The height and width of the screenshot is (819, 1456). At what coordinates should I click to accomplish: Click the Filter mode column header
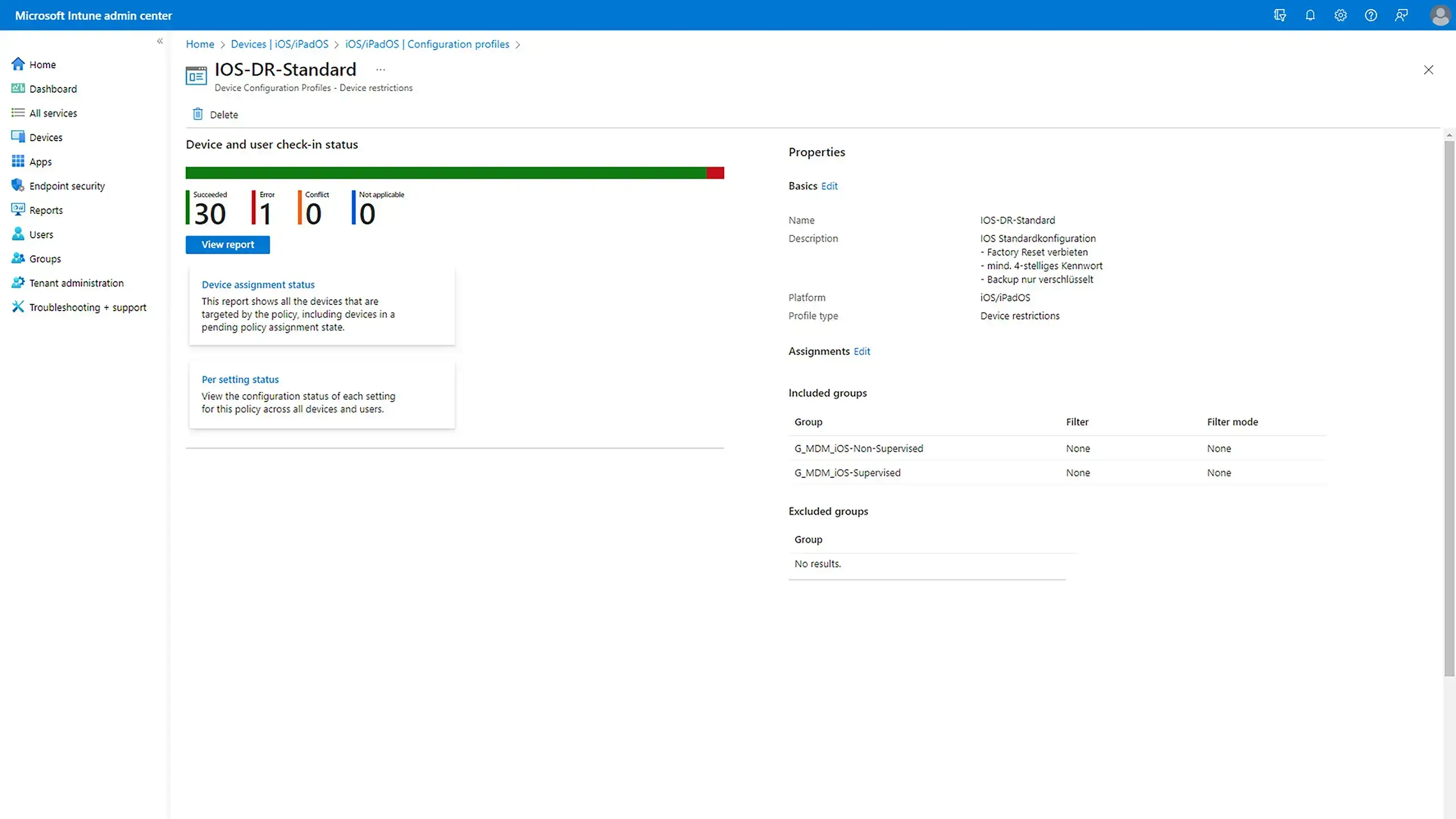(x=1232, y=422)
